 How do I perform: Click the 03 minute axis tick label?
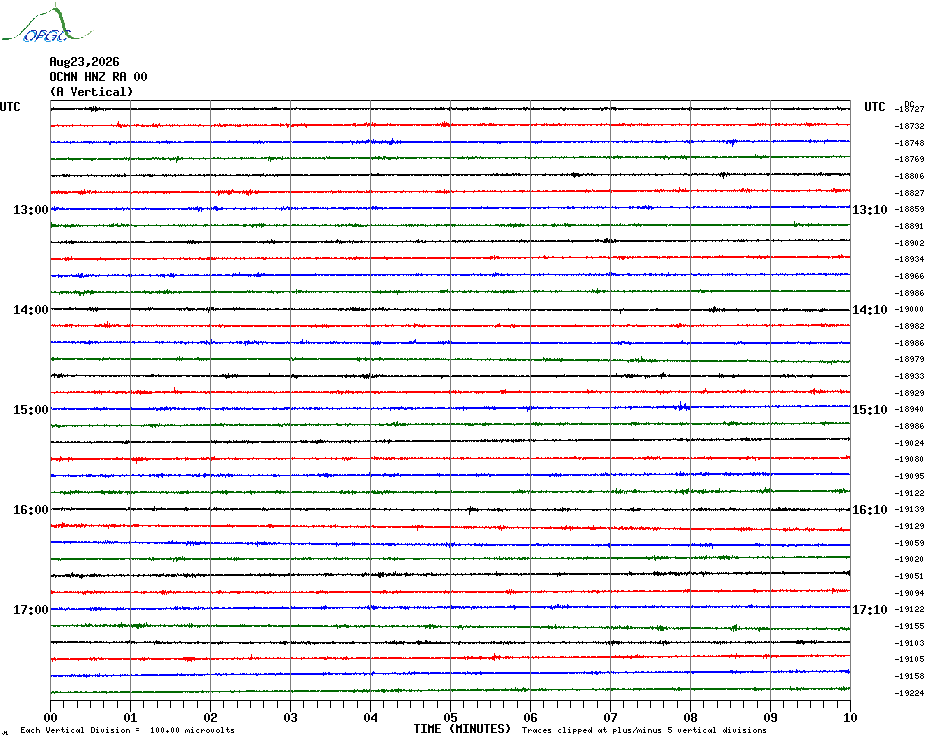point(291,717)
